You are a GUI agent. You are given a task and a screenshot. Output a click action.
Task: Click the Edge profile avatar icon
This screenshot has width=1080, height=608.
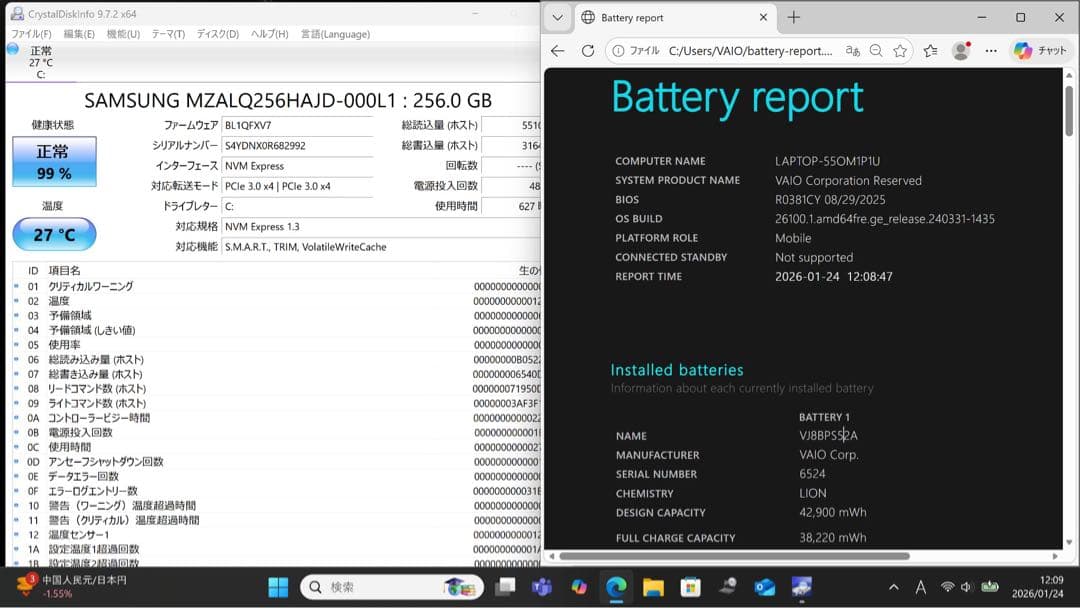pos(961,50)
